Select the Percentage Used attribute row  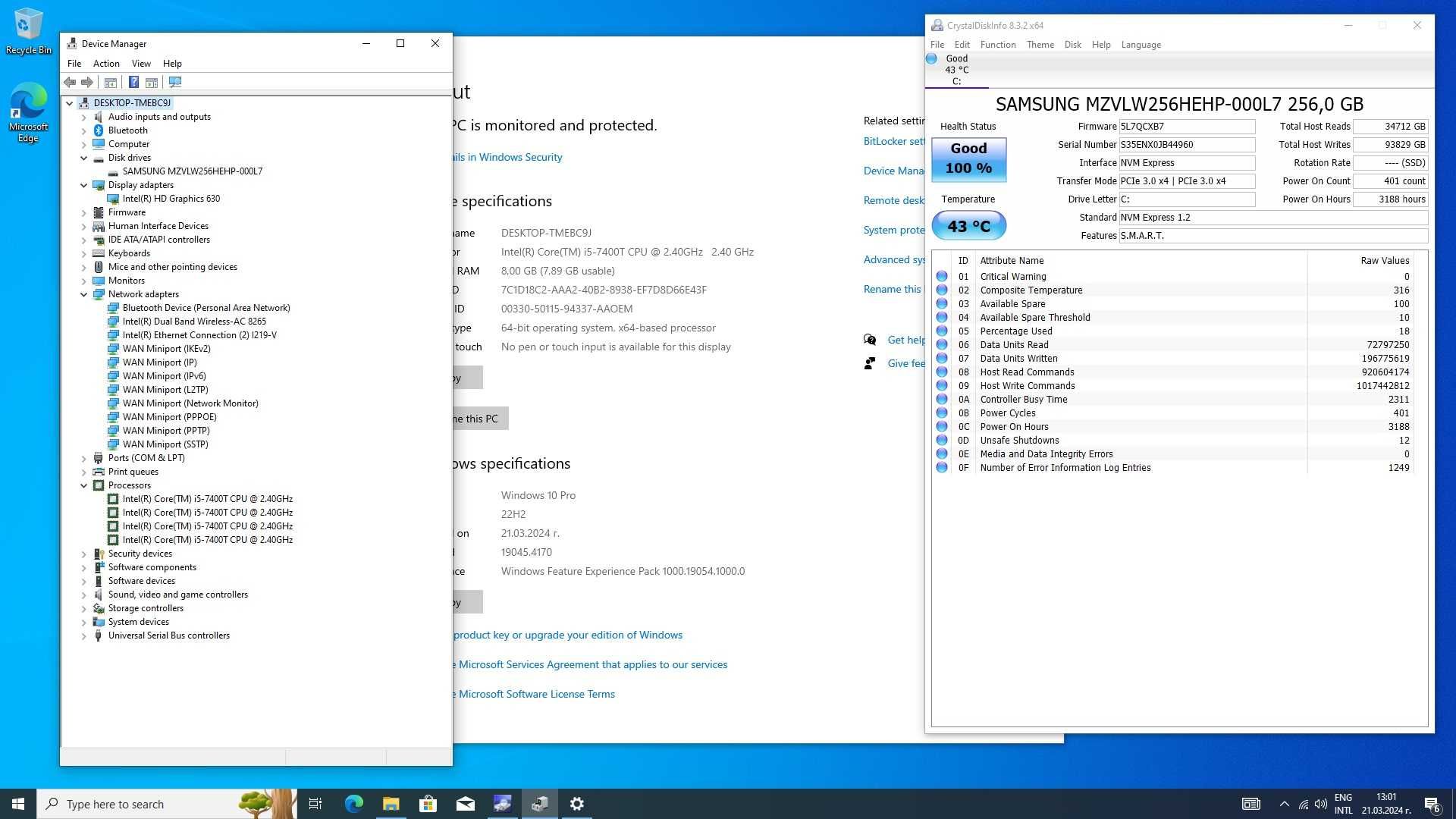(1174, 331)
